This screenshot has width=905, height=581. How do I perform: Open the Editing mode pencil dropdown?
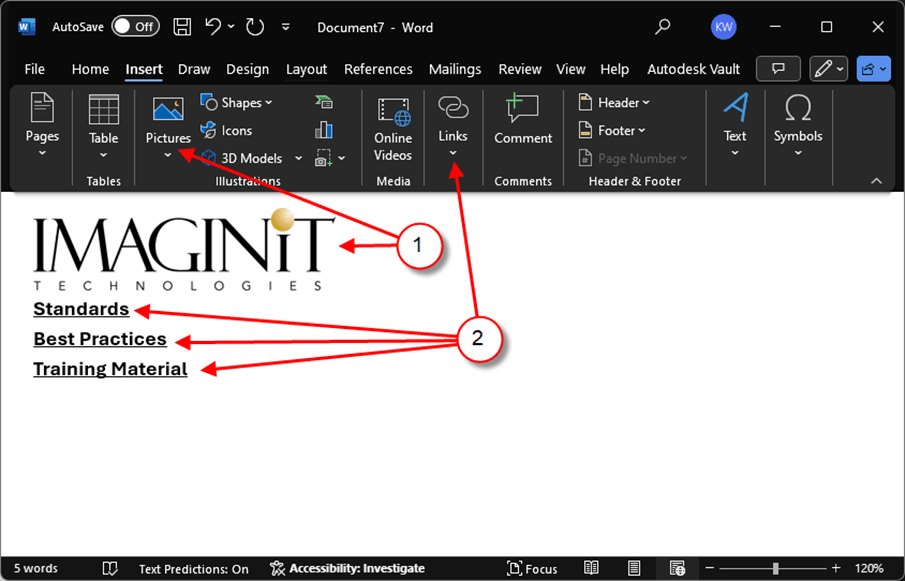point(829,69)
